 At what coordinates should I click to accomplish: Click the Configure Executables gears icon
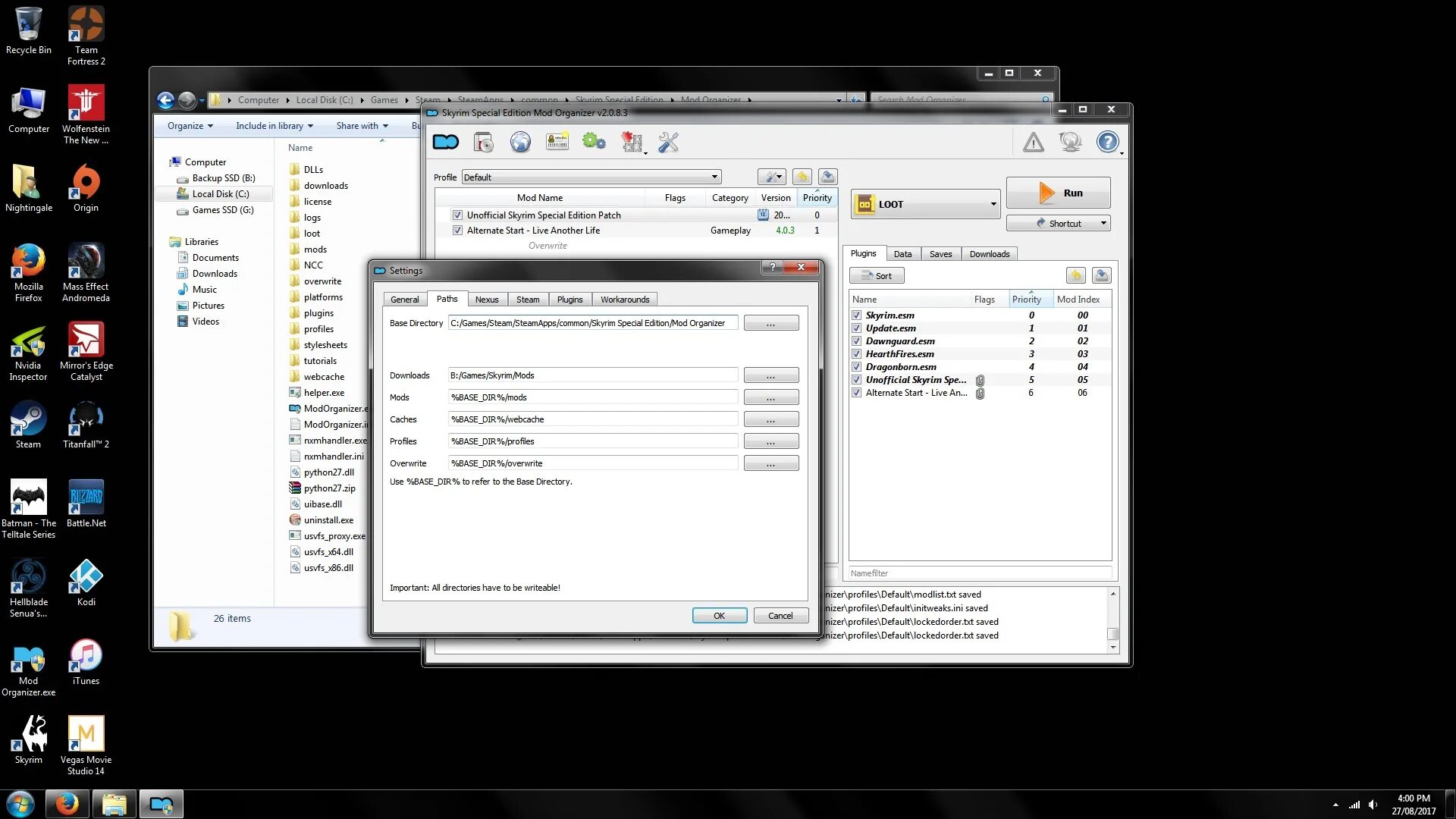[x=594, y=142]
